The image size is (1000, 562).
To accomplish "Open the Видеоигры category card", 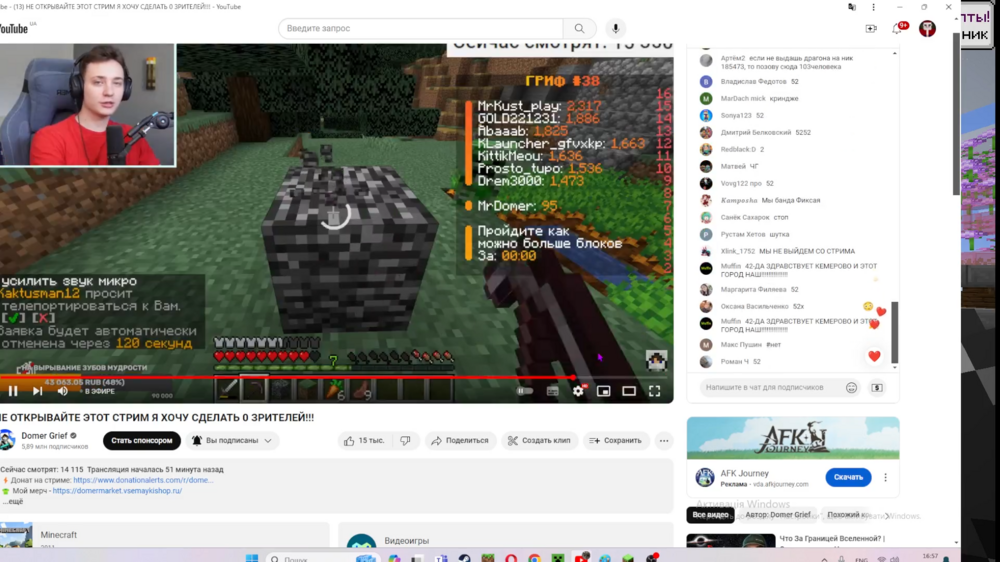I will click(506, 536).
